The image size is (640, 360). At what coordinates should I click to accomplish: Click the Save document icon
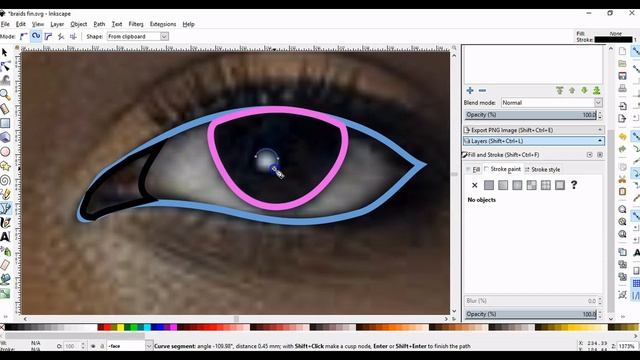[x=622, y=76]
